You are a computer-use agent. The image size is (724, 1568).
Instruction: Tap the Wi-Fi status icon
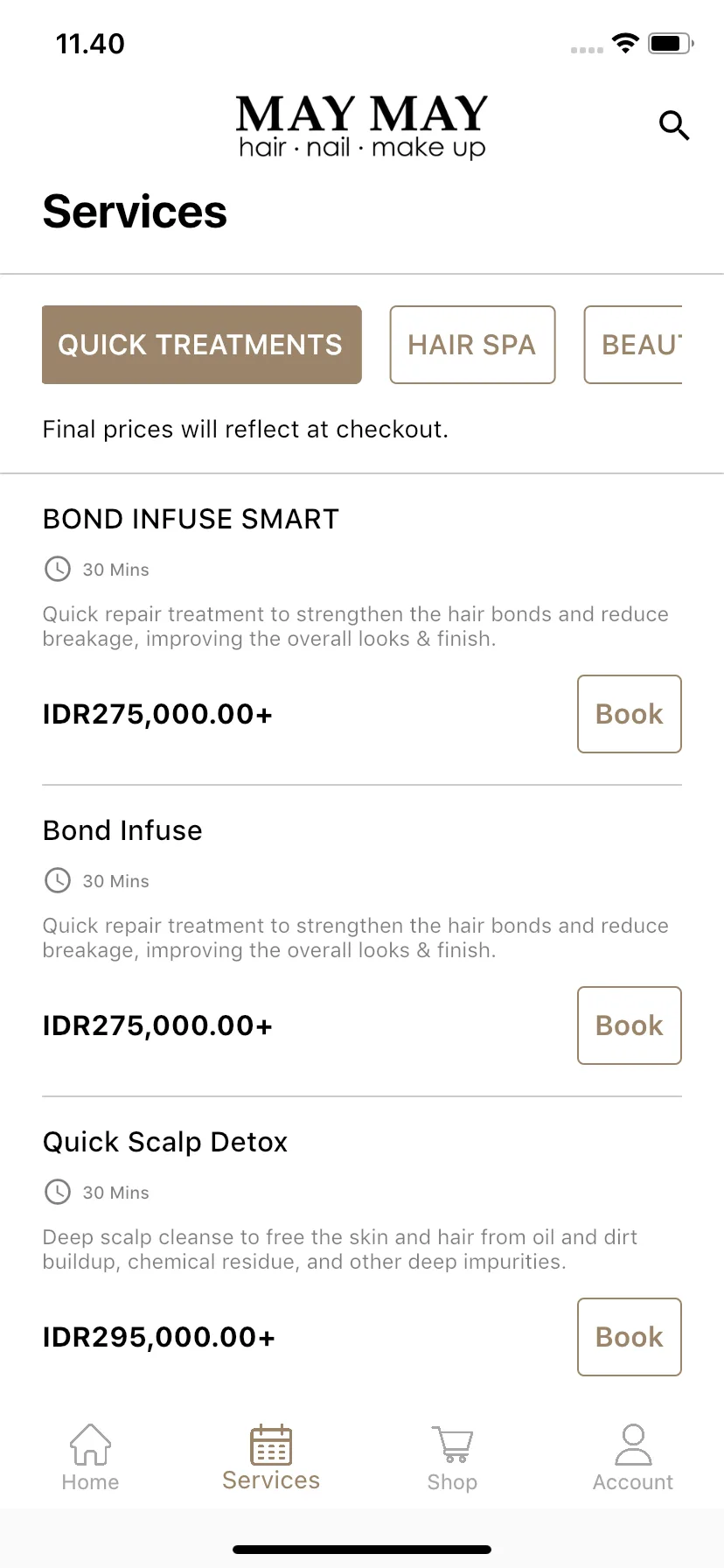625,43
